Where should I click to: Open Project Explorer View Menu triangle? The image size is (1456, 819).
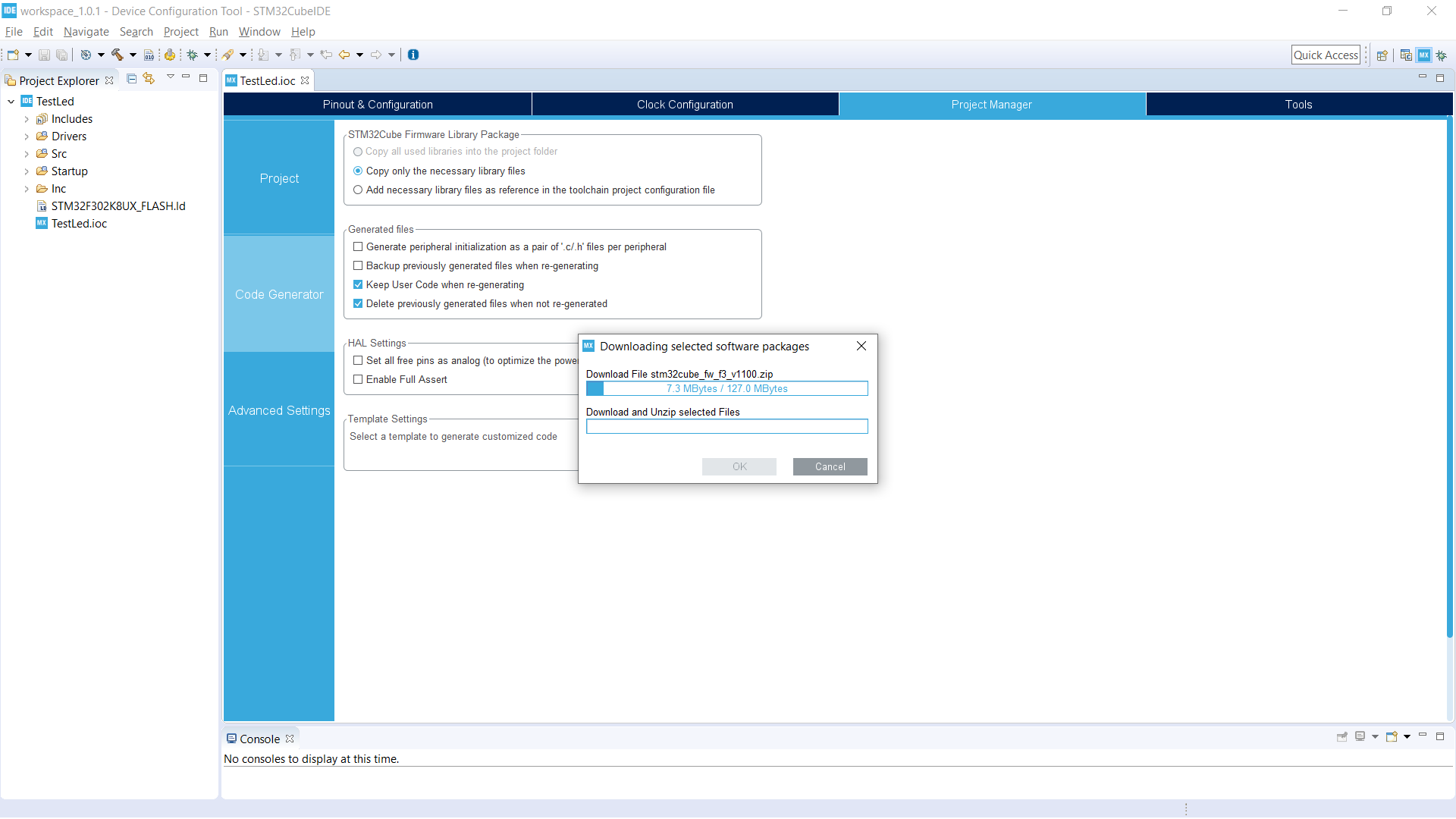click(171, 77)
